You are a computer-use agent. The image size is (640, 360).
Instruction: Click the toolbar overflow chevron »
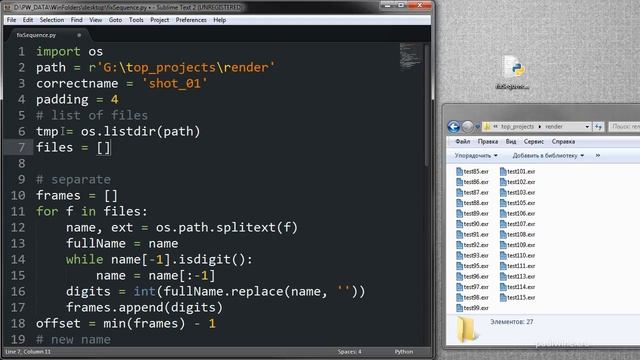point(598,156)
